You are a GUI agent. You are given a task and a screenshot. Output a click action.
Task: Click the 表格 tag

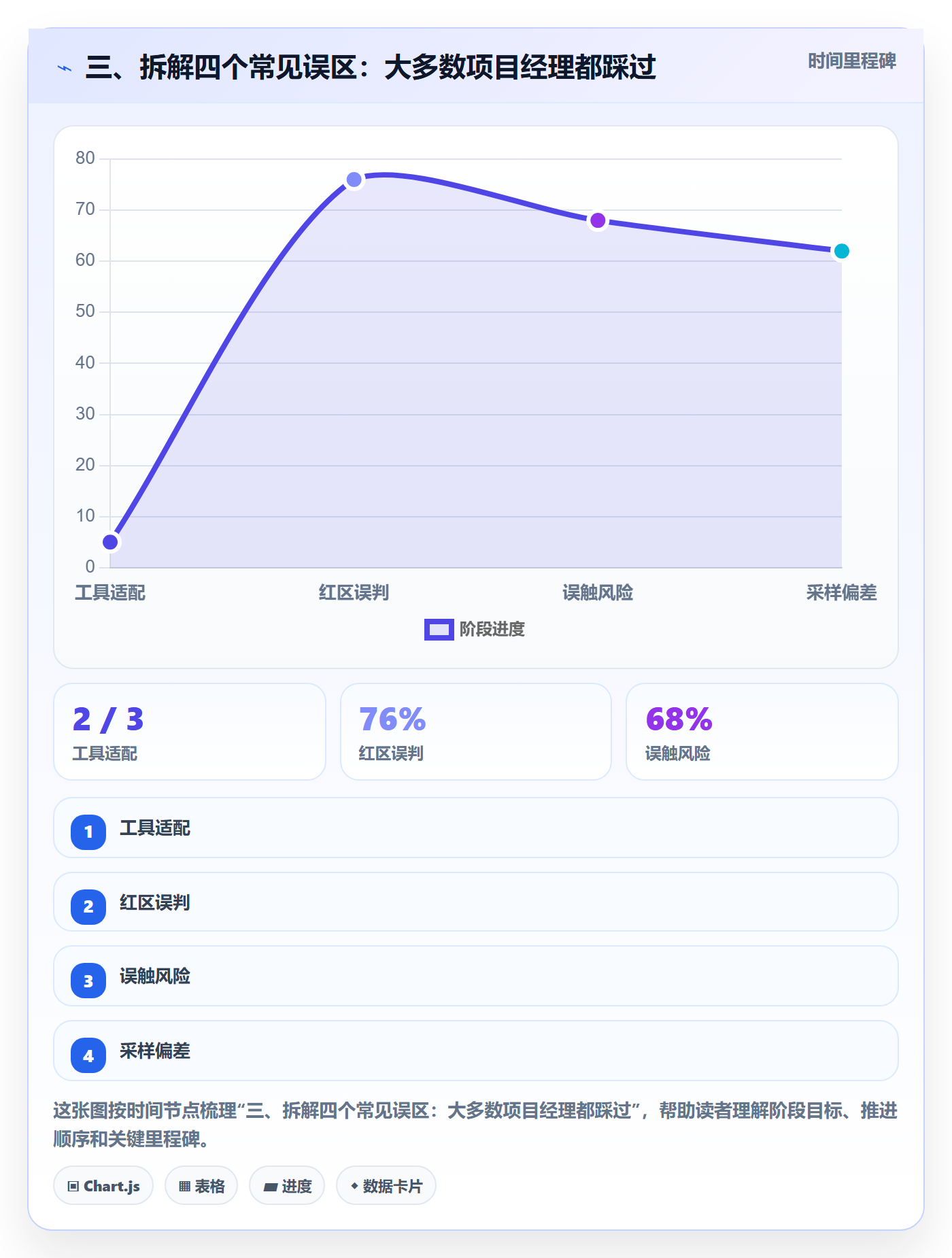click(x=201, y=1186)
